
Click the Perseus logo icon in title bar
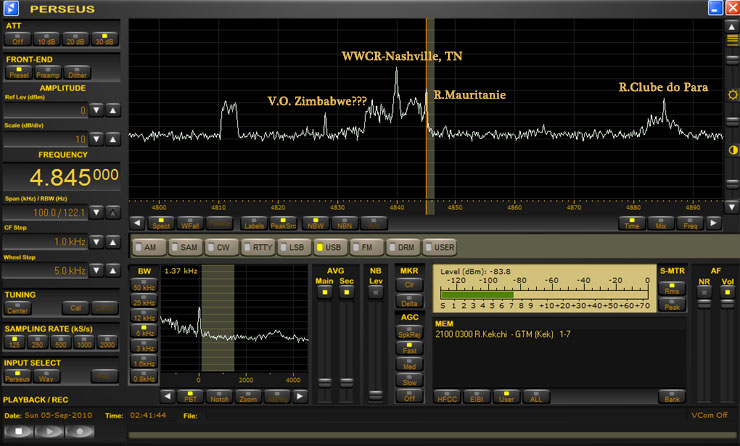(10, 8)
